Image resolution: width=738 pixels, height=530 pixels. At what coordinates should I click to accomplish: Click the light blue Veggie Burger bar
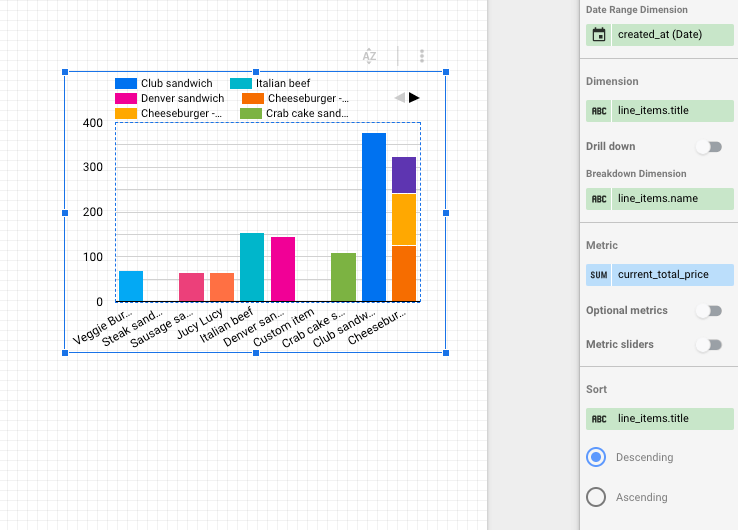(131, 286)
